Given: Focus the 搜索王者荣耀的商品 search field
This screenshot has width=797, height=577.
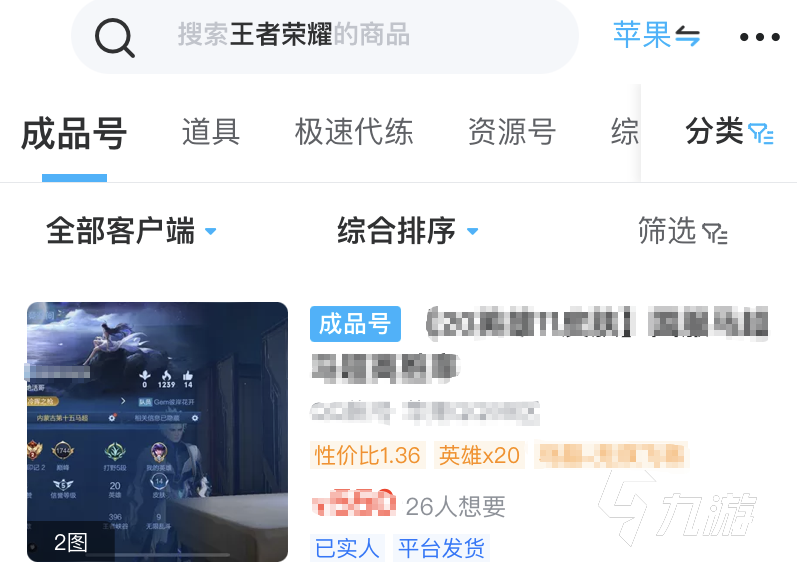Looking at the screenshot, I should click(325, 37).
